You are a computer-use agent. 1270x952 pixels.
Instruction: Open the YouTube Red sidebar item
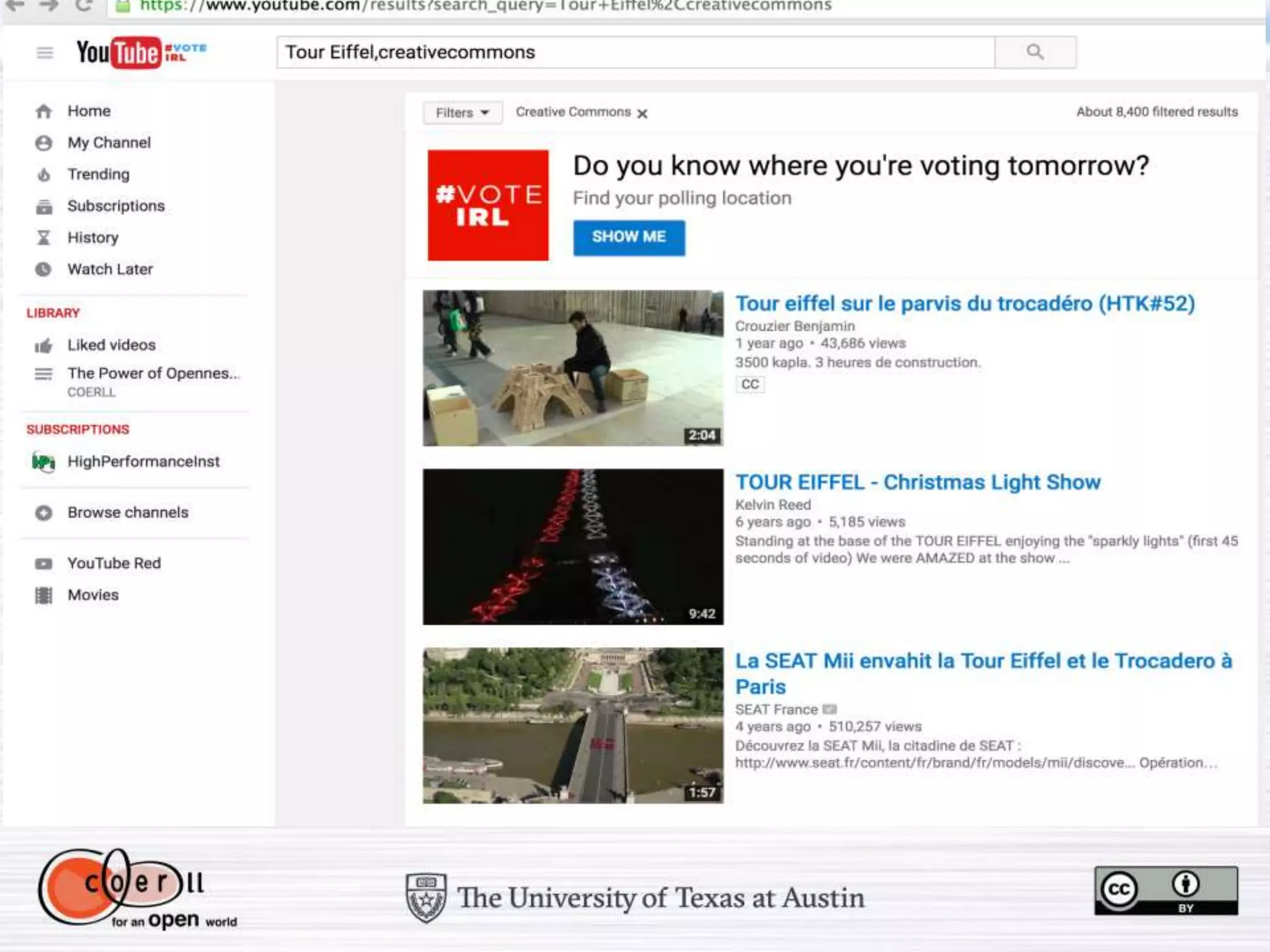click(x=114, y=563)
